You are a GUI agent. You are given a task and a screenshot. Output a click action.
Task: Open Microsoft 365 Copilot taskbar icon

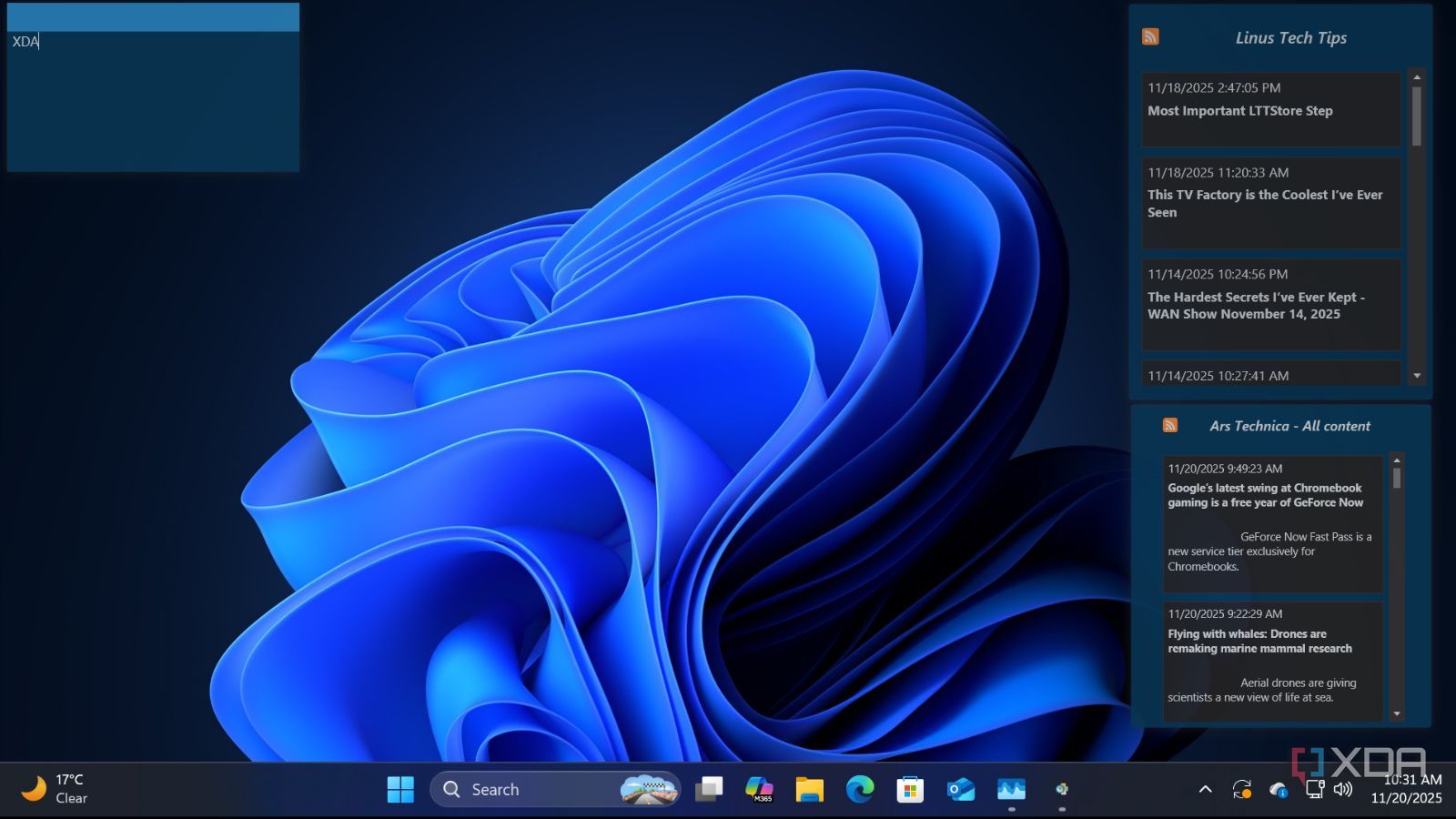click(758, 789)
